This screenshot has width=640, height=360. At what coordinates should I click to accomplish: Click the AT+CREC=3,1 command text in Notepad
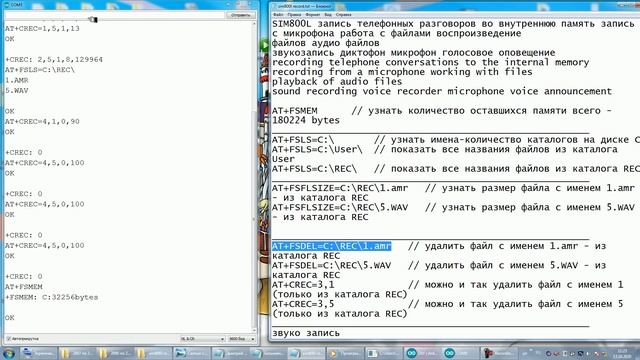(303, 284)
